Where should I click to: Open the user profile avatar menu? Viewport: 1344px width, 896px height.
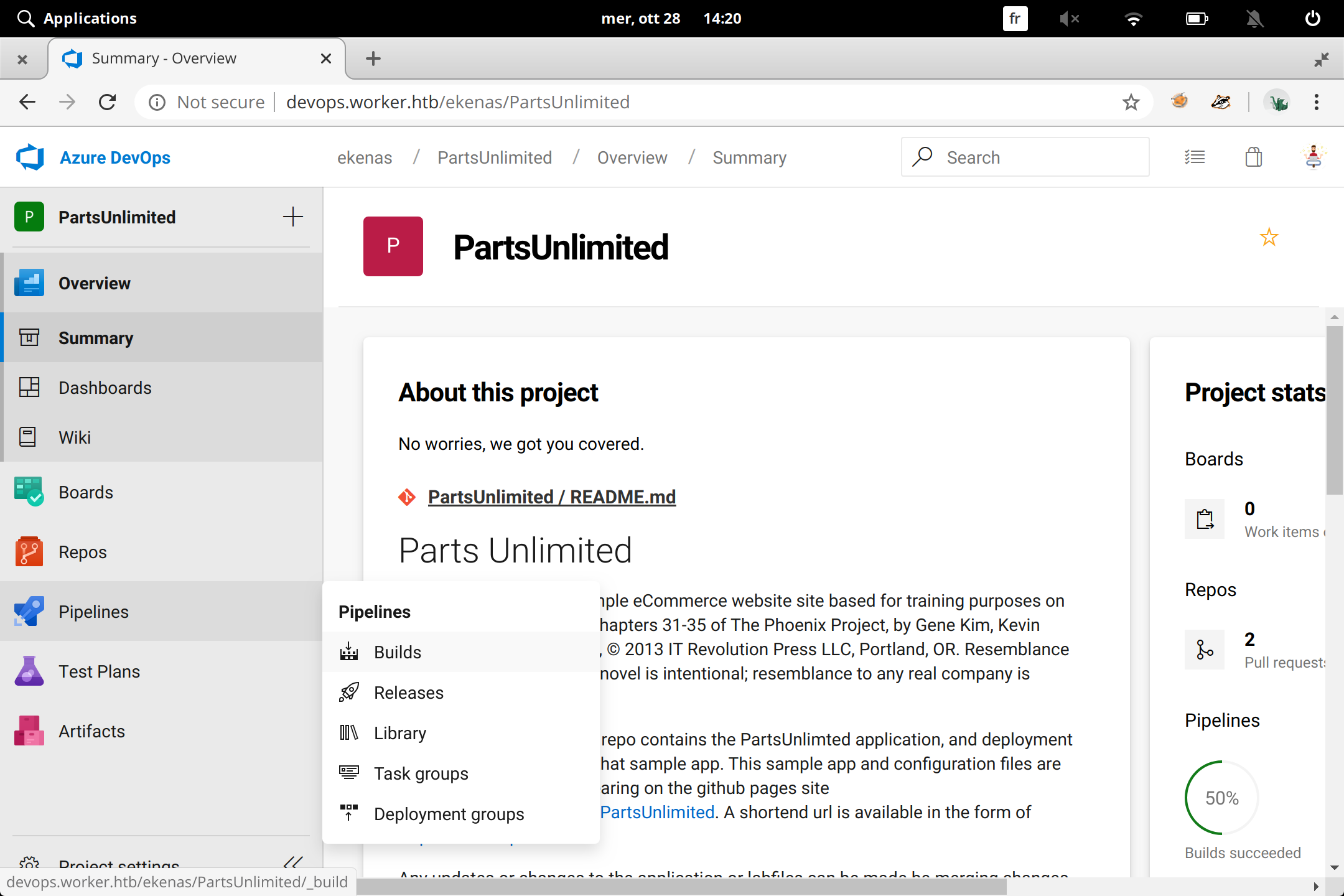pyautogui.click(x=1313, y=157)
